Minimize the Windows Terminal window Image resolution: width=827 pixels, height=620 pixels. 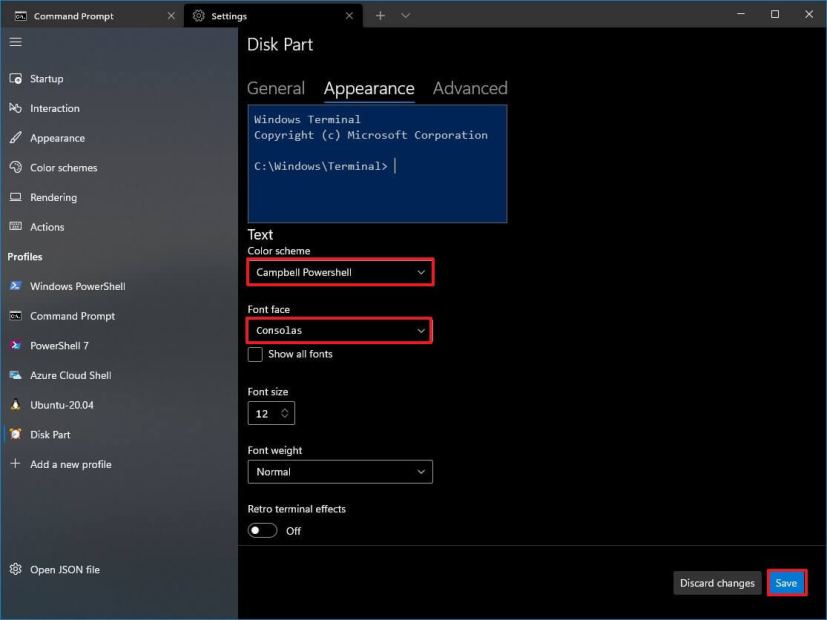pos(741,14)
